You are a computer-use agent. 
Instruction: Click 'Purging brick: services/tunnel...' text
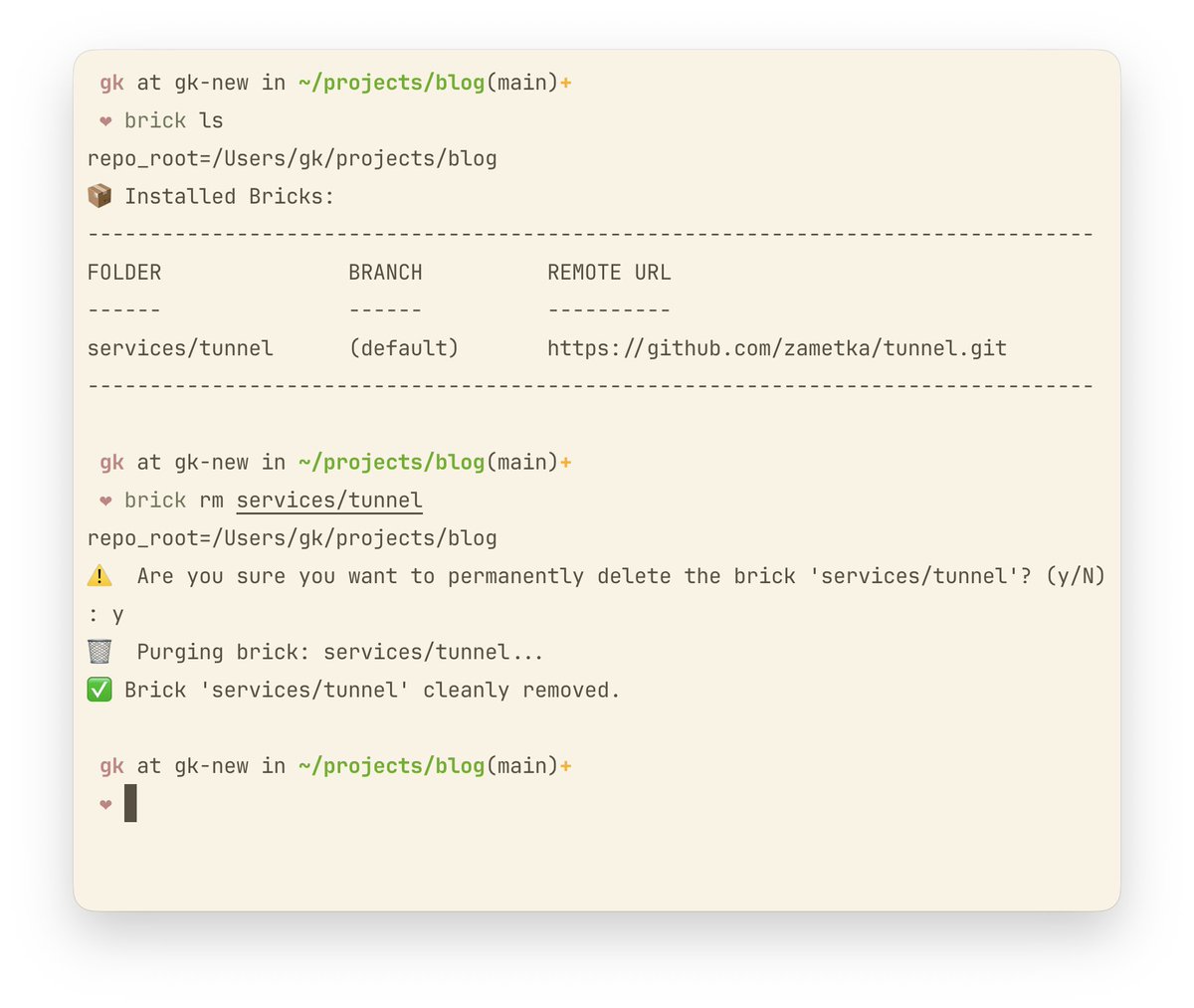pyautogui.click(x=340, y=652)
